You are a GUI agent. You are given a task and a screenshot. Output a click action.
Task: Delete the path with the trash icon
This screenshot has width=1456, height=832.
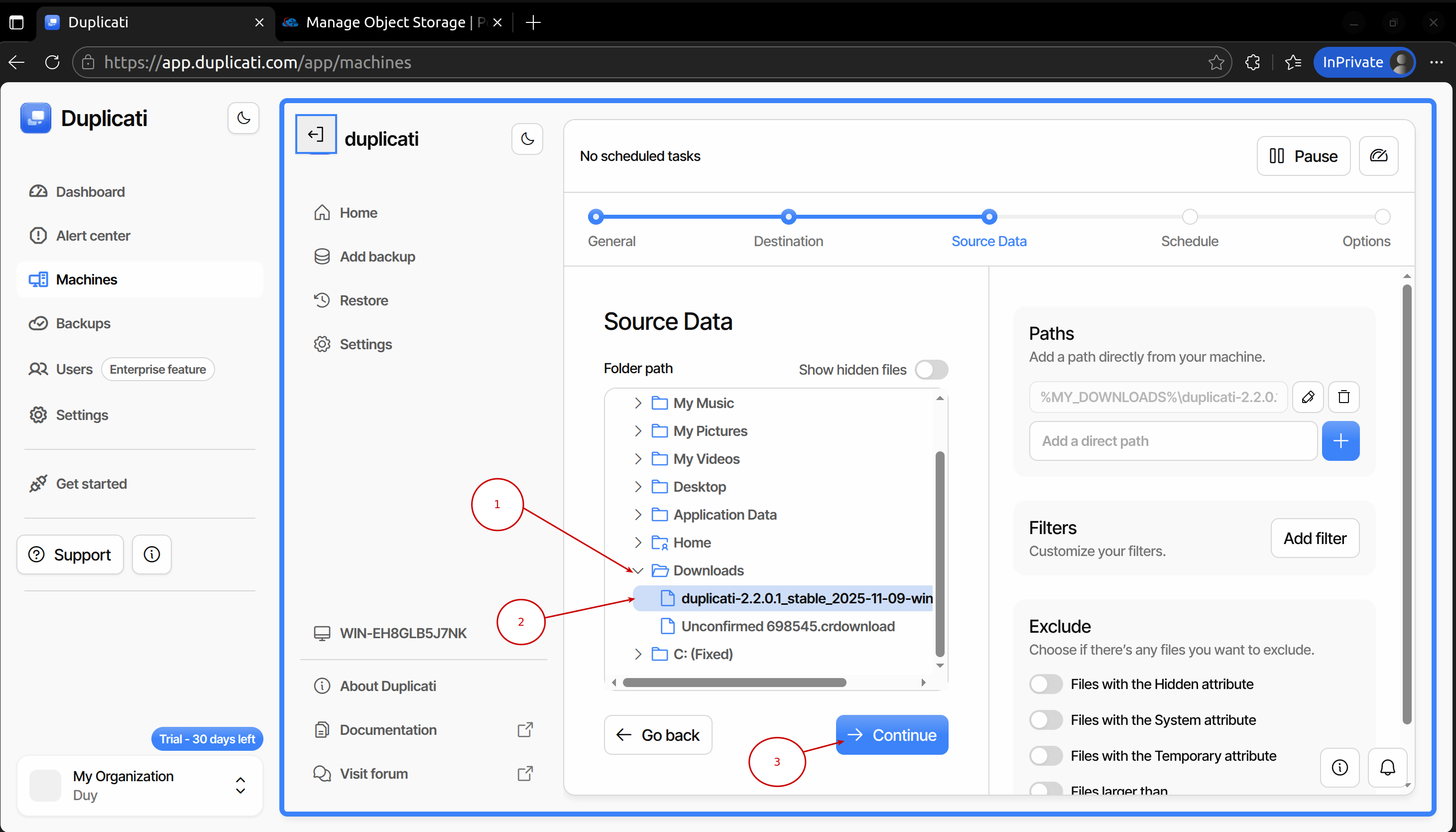[1343, 397]
